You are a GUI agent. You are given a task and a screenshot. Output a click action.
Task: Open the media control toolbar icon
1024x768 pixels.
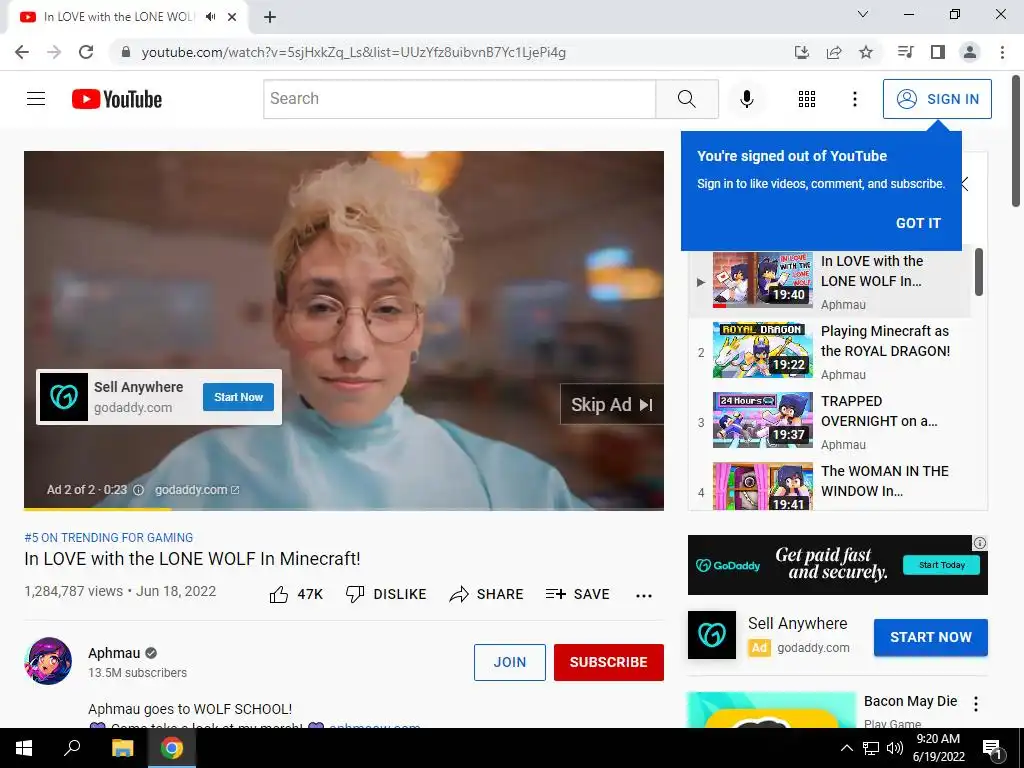point(905,52)
